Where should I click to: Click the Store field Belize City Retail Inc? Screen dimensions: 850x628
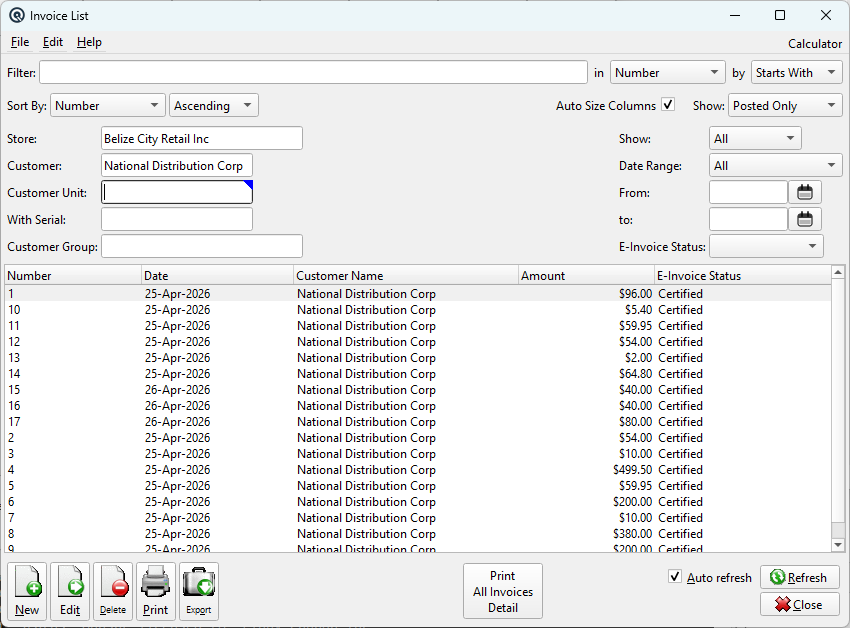pyautogui.click(x=202, y=138)
